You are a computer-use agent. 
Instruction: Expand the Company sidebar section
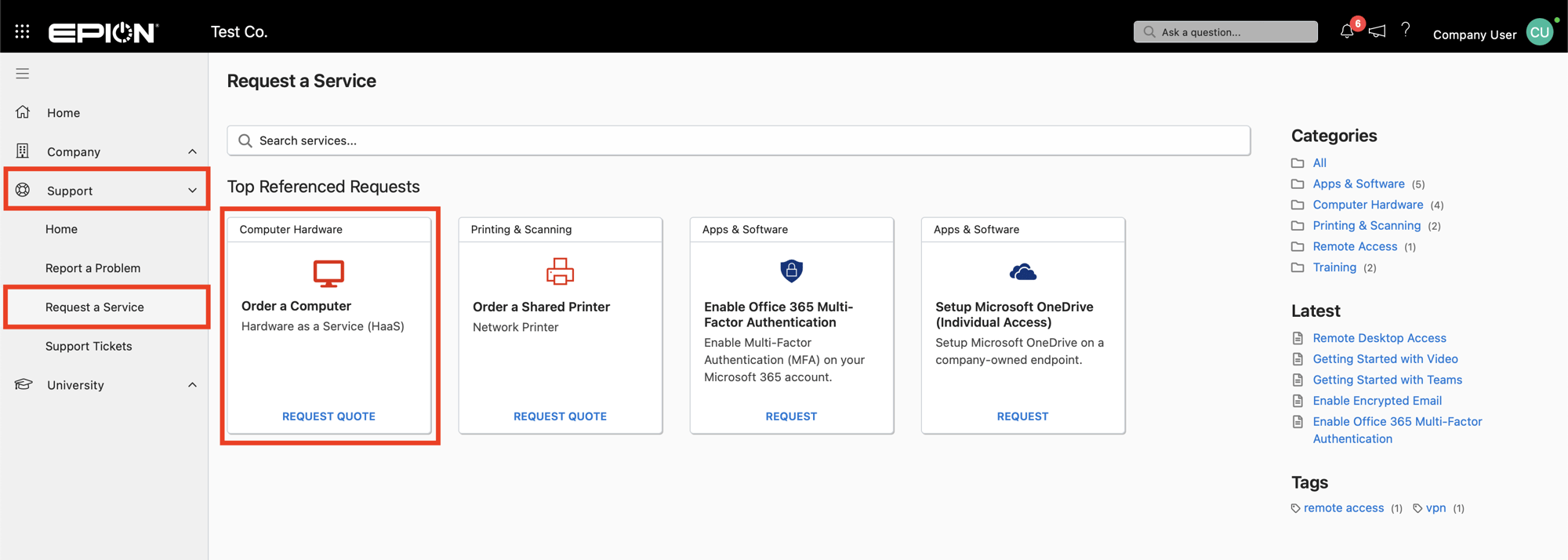(x=192, y=151)
